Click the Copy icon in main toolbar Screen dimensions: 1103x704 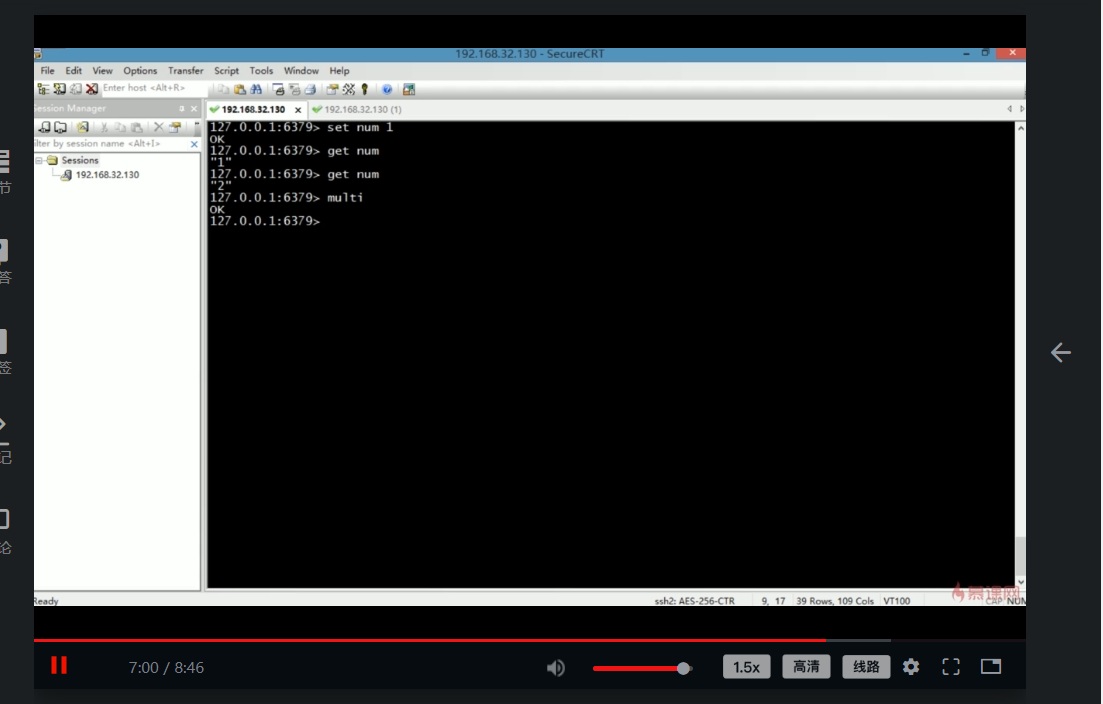(223, 89)
